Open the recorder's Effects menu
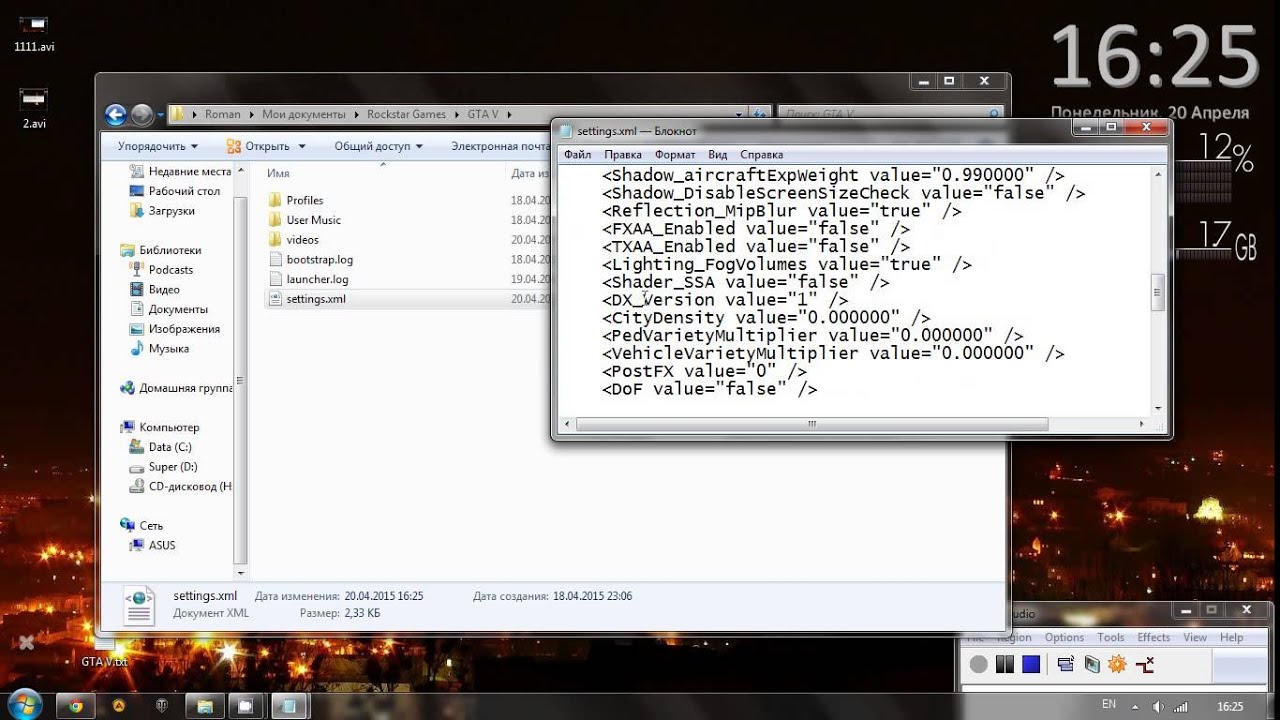The image size is (1280, 720). pos(1153,637)
